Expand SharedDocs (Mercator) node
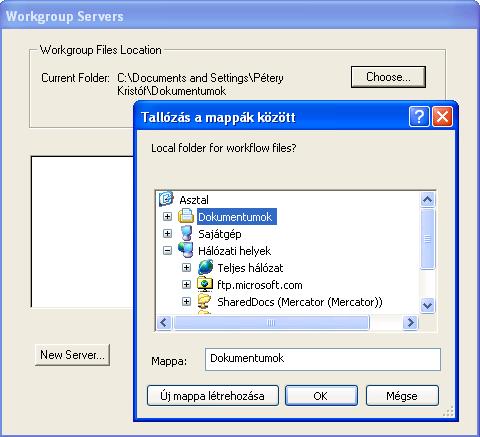This screenshot has width=480, height=437. click(x=187, y=302)
